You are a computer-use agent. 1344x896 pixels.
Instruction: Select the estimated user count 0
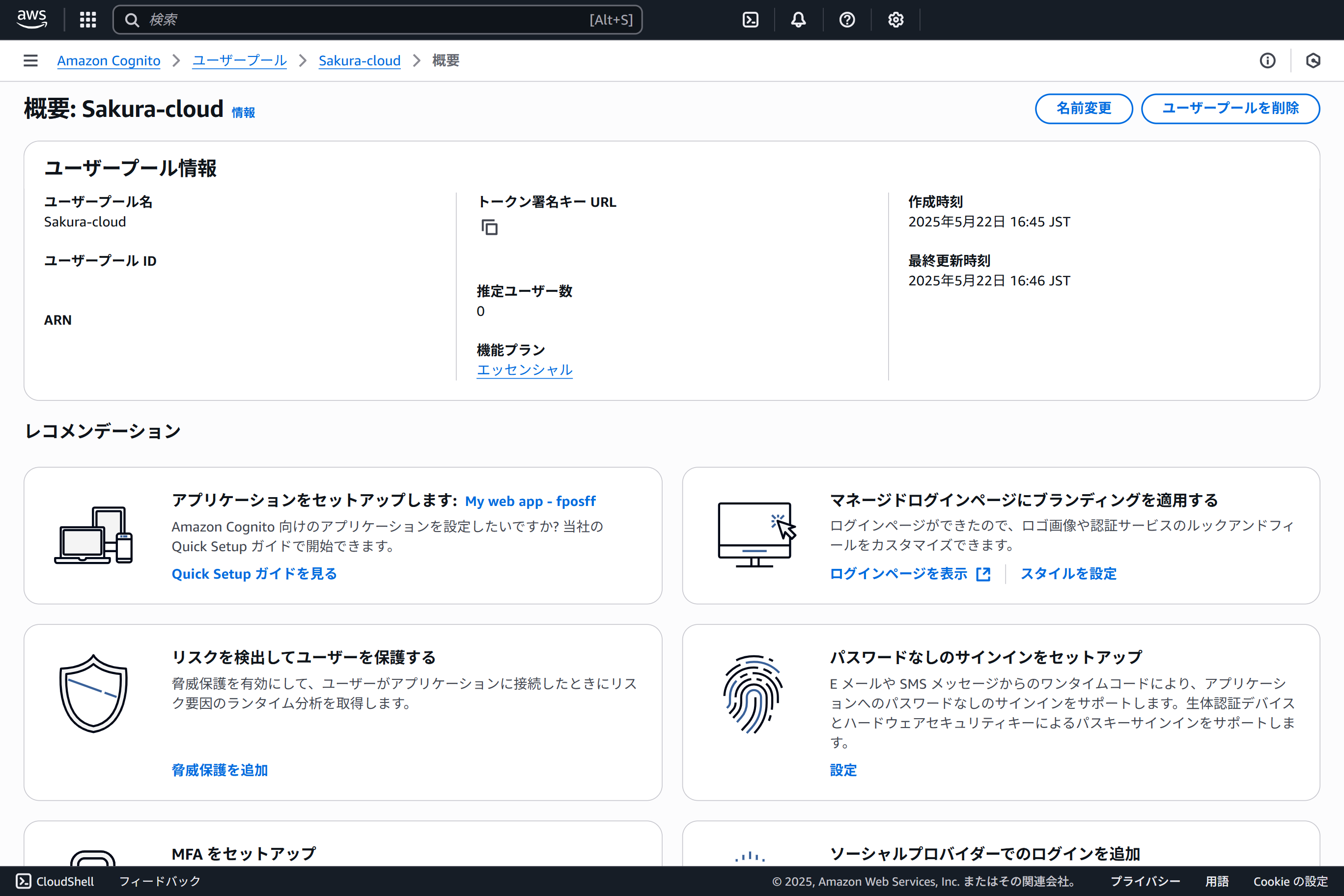click(x=480, y=311)
